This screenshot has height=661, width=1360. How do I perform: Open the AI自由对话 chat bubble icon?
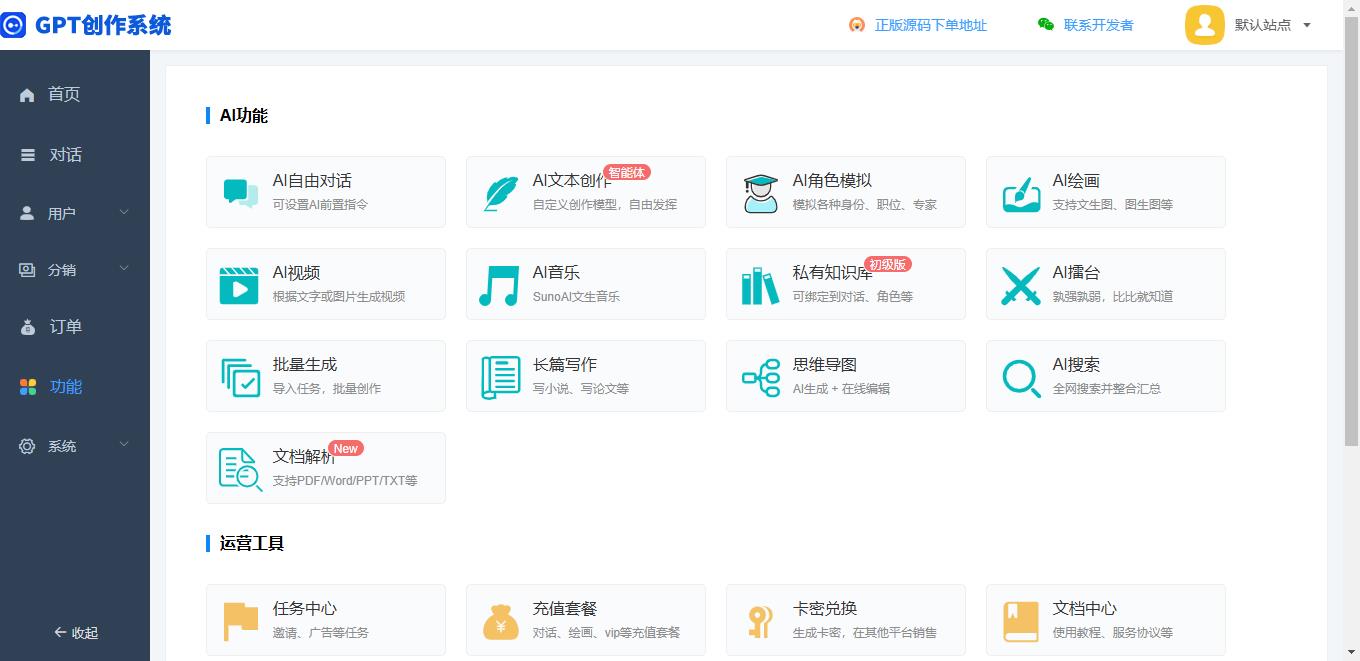[x=241, y=193]
